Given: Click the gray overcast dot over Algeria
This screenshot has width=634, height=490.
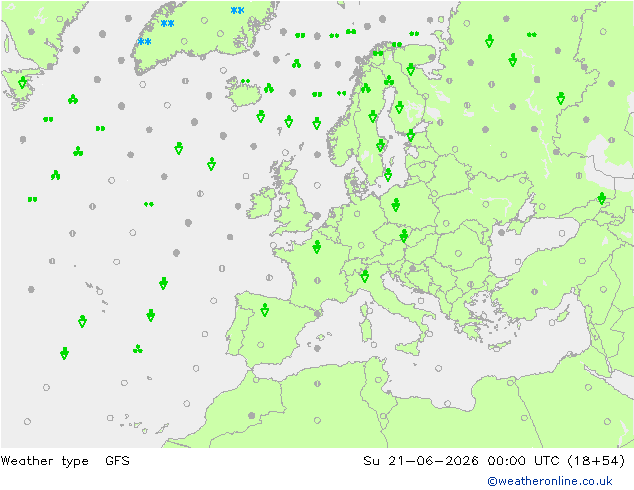Looking at the screenshot, I should click(251, 416).
